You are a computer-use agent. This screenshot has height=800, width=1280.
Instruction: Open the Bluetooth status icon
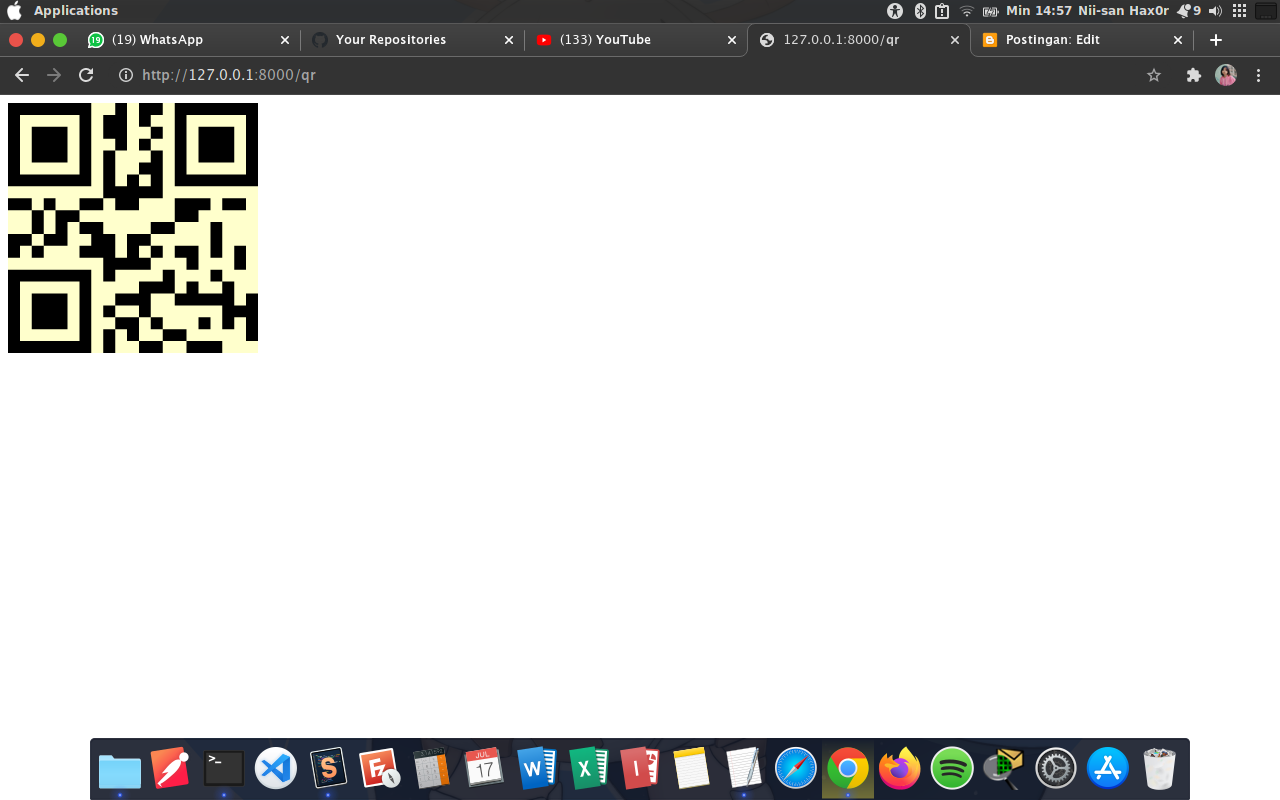pos(920,11)
